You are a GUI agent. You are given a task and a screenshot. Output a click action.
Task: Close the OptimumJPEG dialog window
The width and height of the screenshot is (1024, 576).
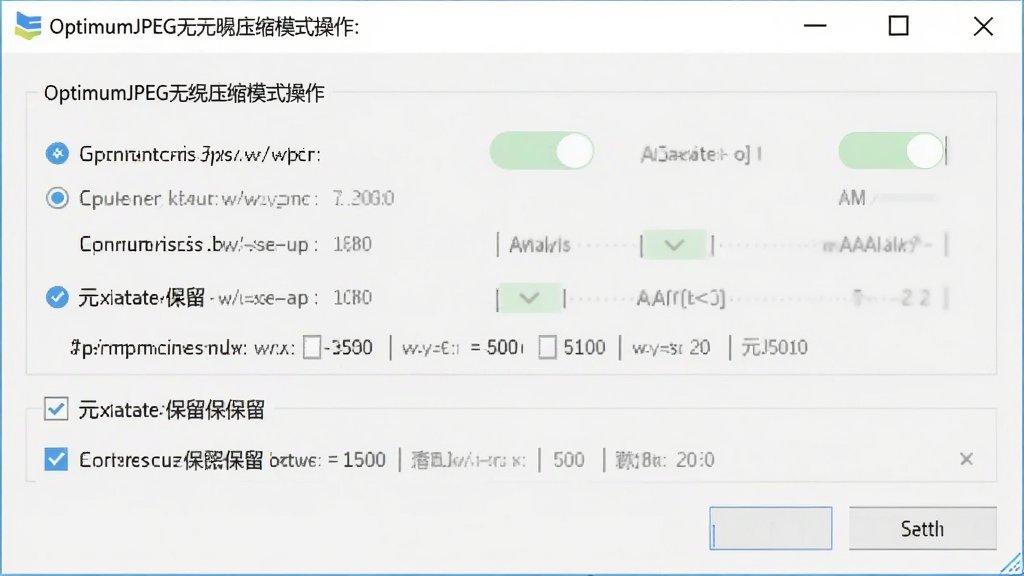tap(983, 26)
